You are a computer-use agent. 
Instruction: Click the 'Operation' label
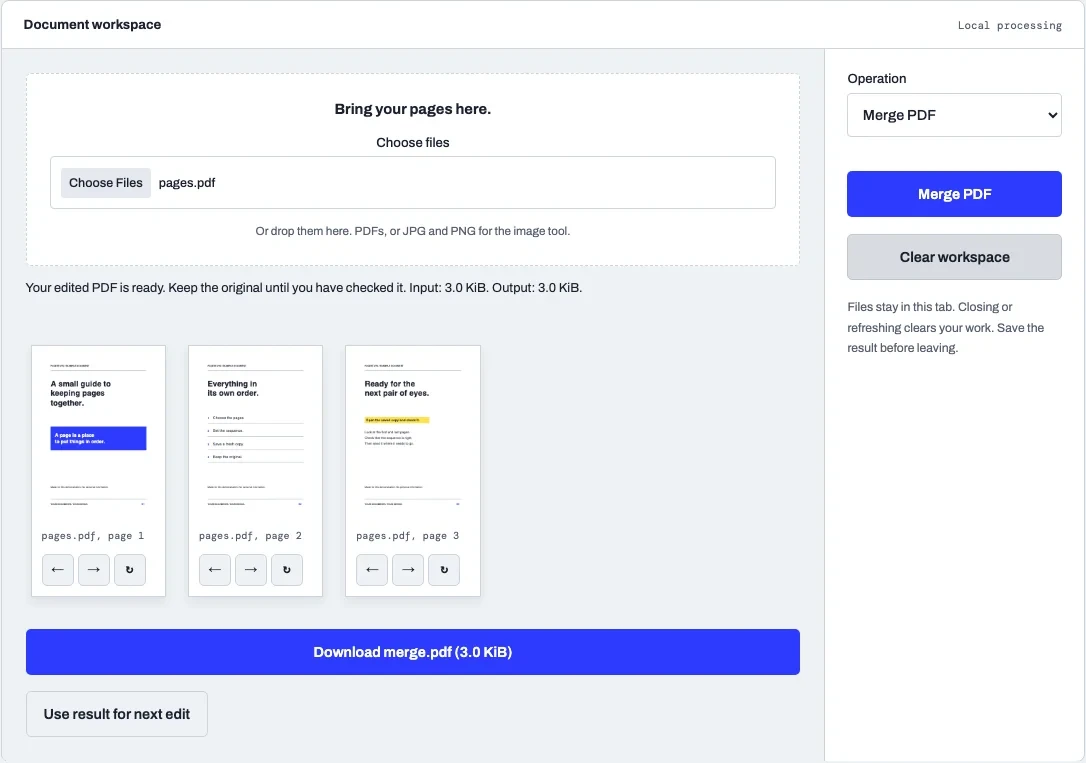(876, 79)
